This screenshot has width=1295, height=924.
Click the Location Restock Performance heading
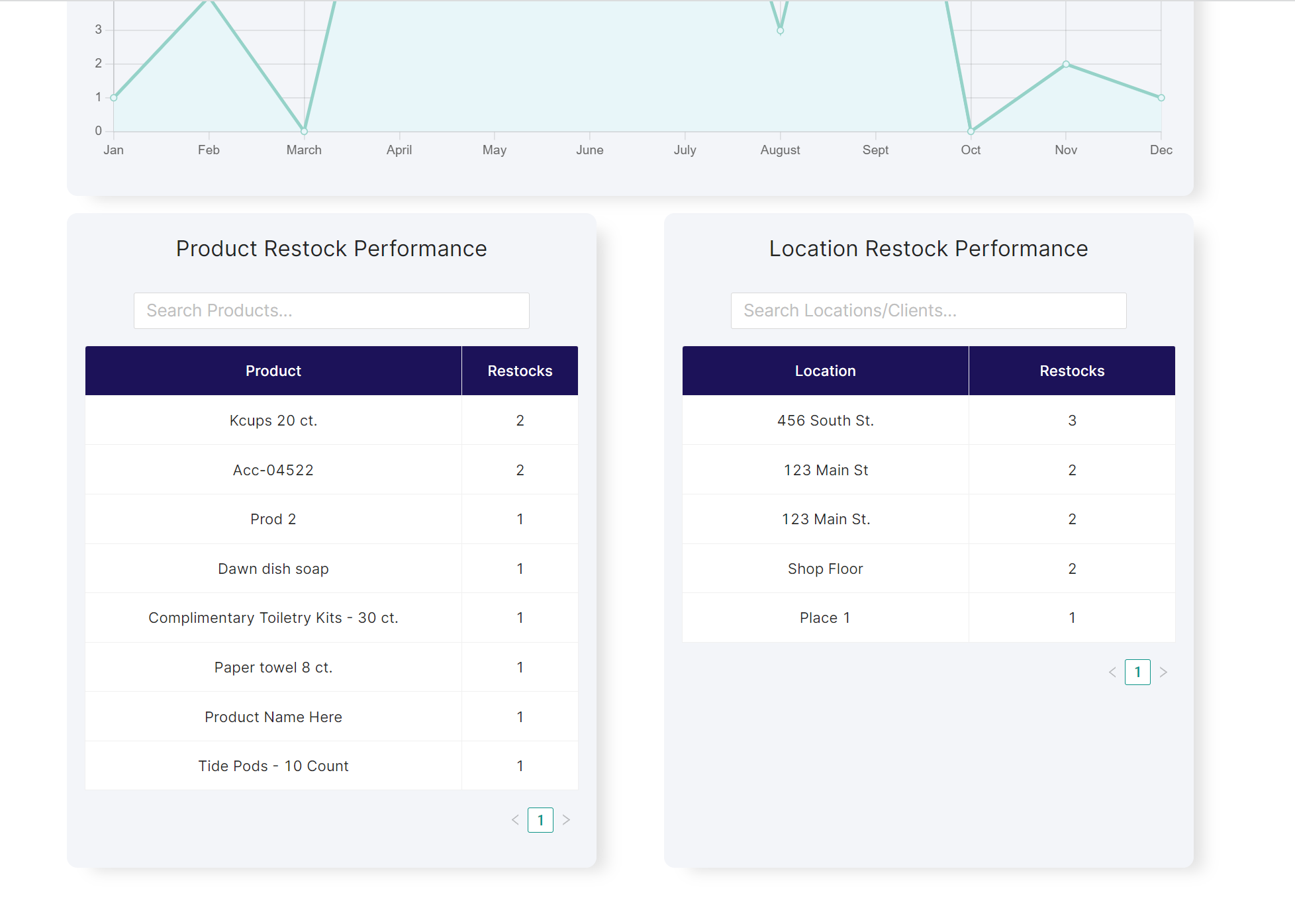point(929,249)
